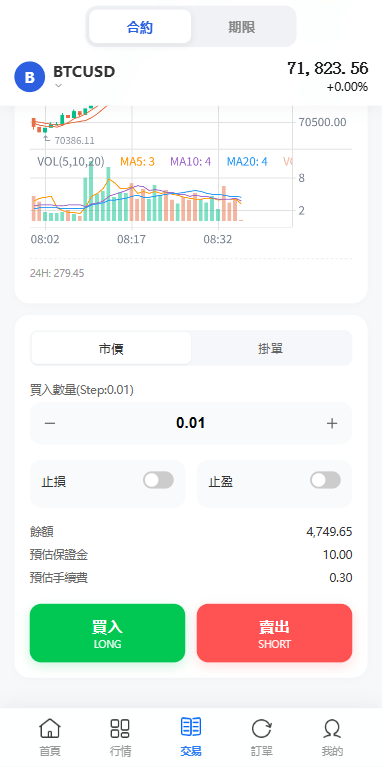Click the BTCUSD symbol name
Viewport: 382px width, 767px height.
point(84,72)
